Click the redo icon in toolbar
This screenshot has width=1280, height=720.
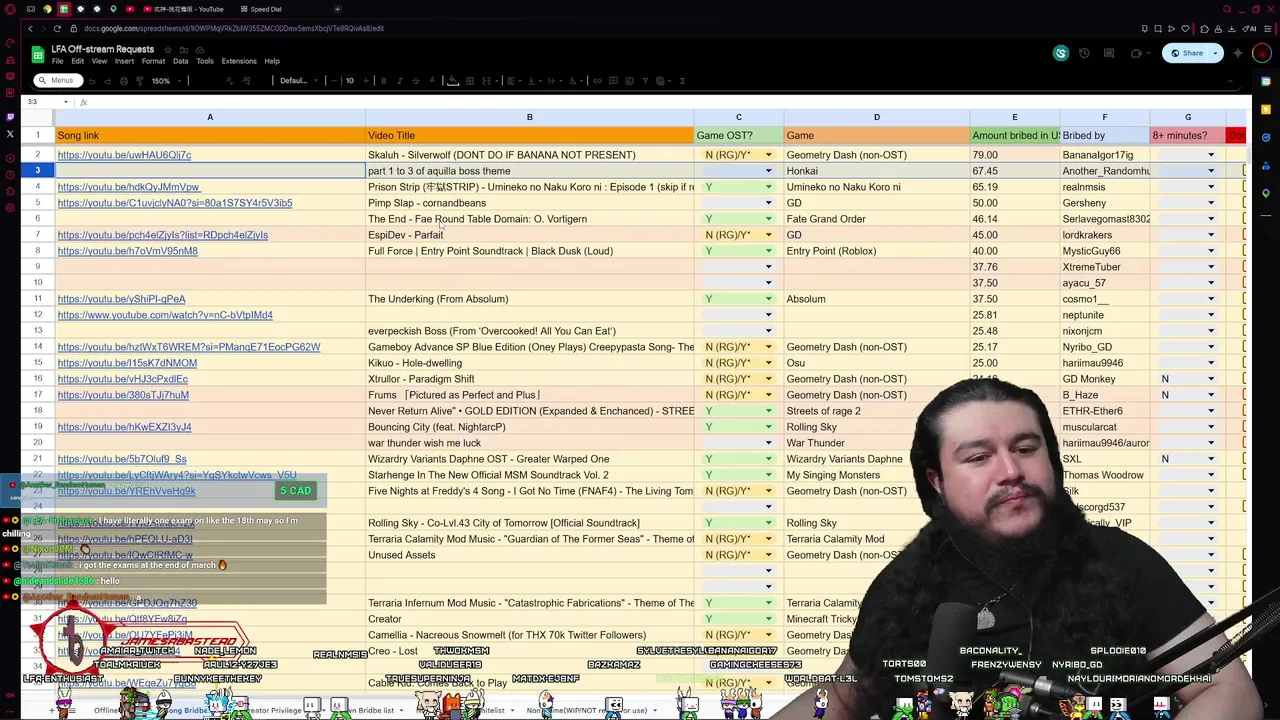point(108,80)
